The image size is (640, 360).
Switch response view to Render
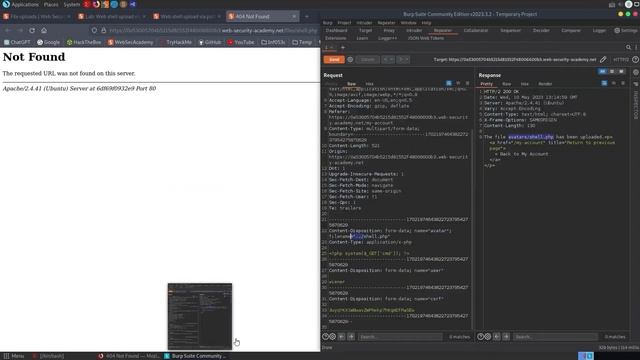click(x=545, y=84)
